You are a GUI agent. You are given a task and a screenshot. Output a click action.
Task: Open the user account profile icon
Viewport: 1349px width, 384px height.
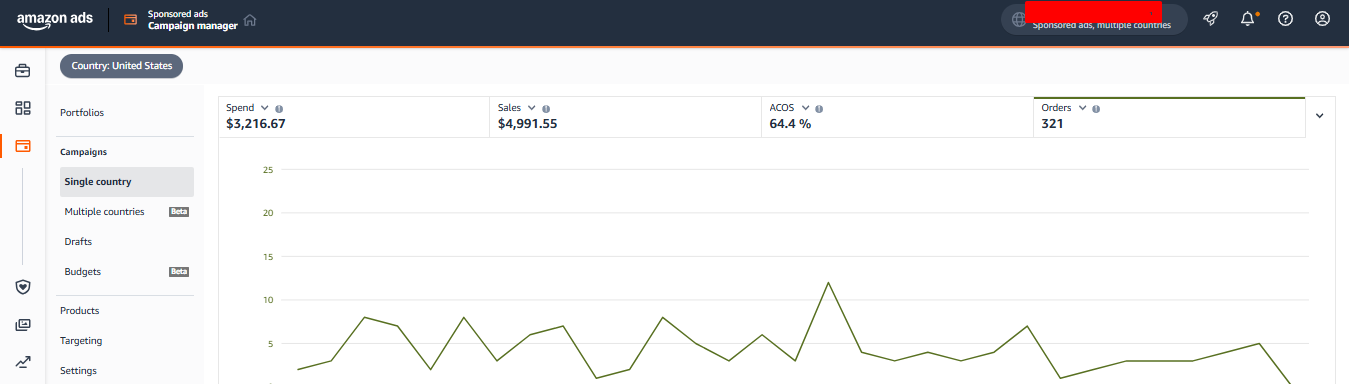(1323, 19)
